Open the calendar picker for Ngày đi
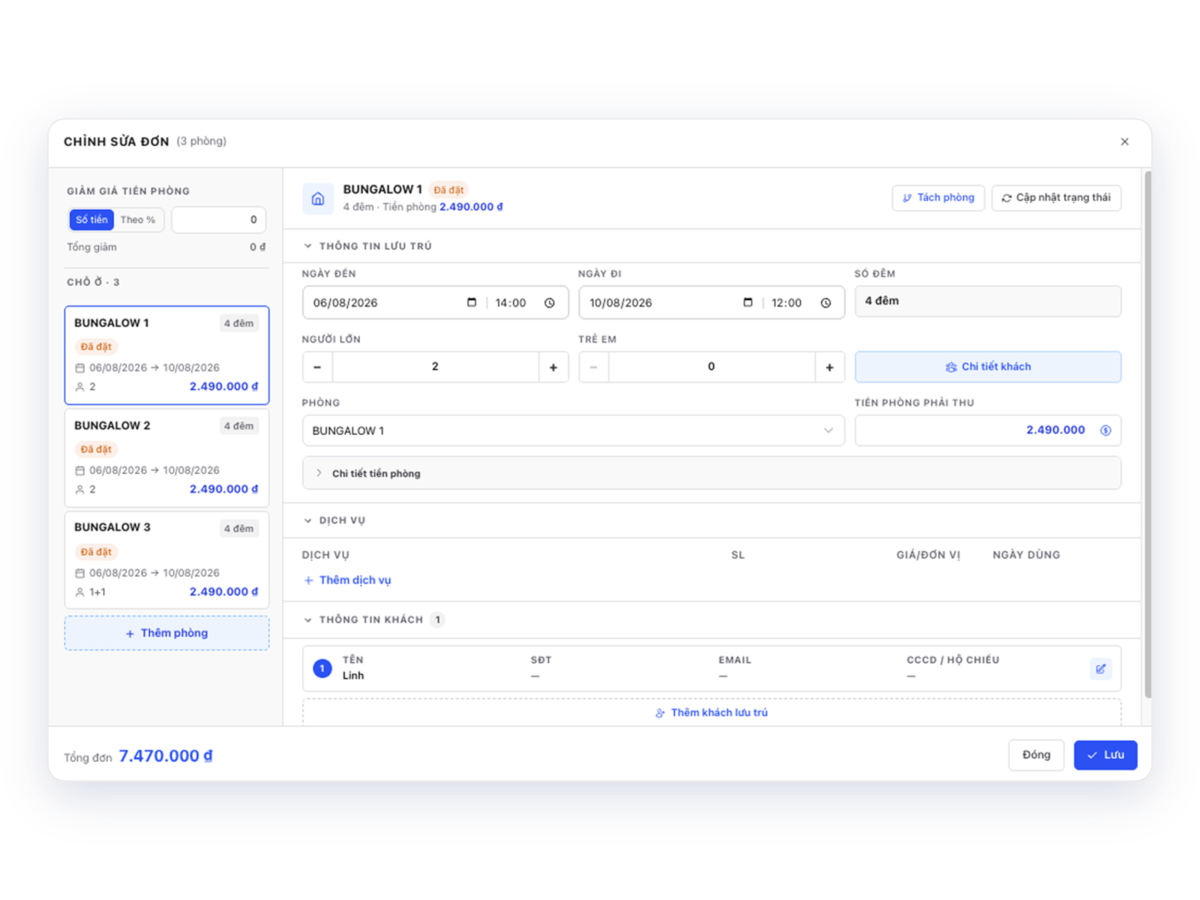Screen dimensions: 1200x900 [748, 303]
